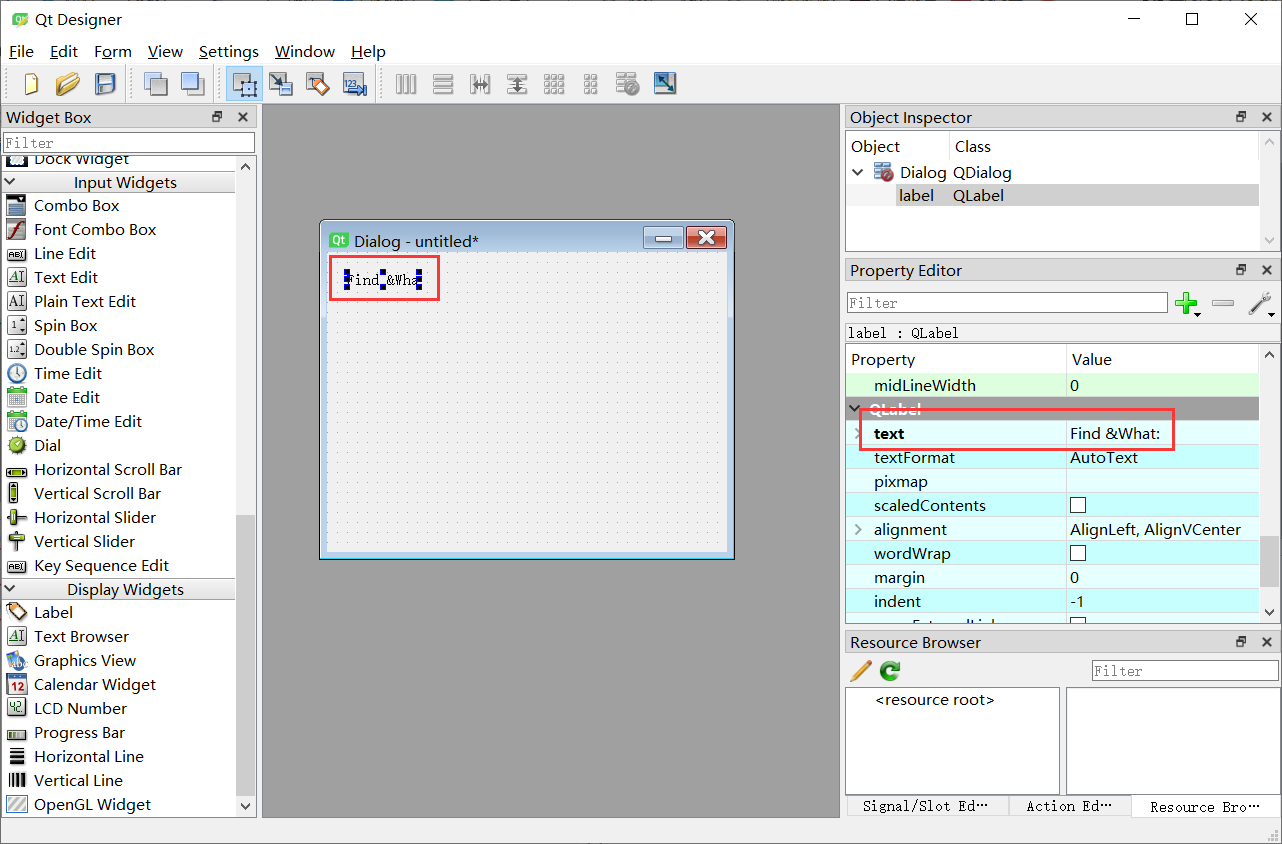
Task: Click the Property Editor scroll up arrow
Action: [x=1270, y=354]
